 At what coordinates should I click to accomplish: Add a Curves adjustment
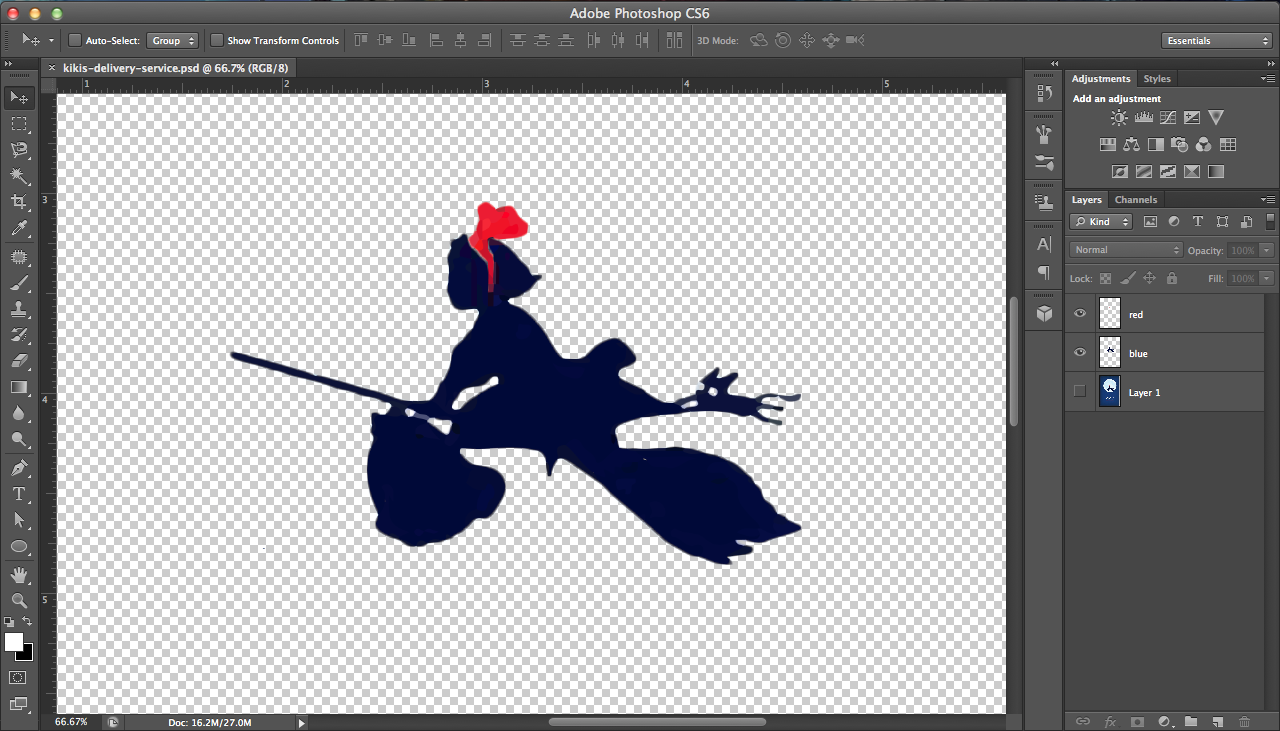pos(1168,118)
